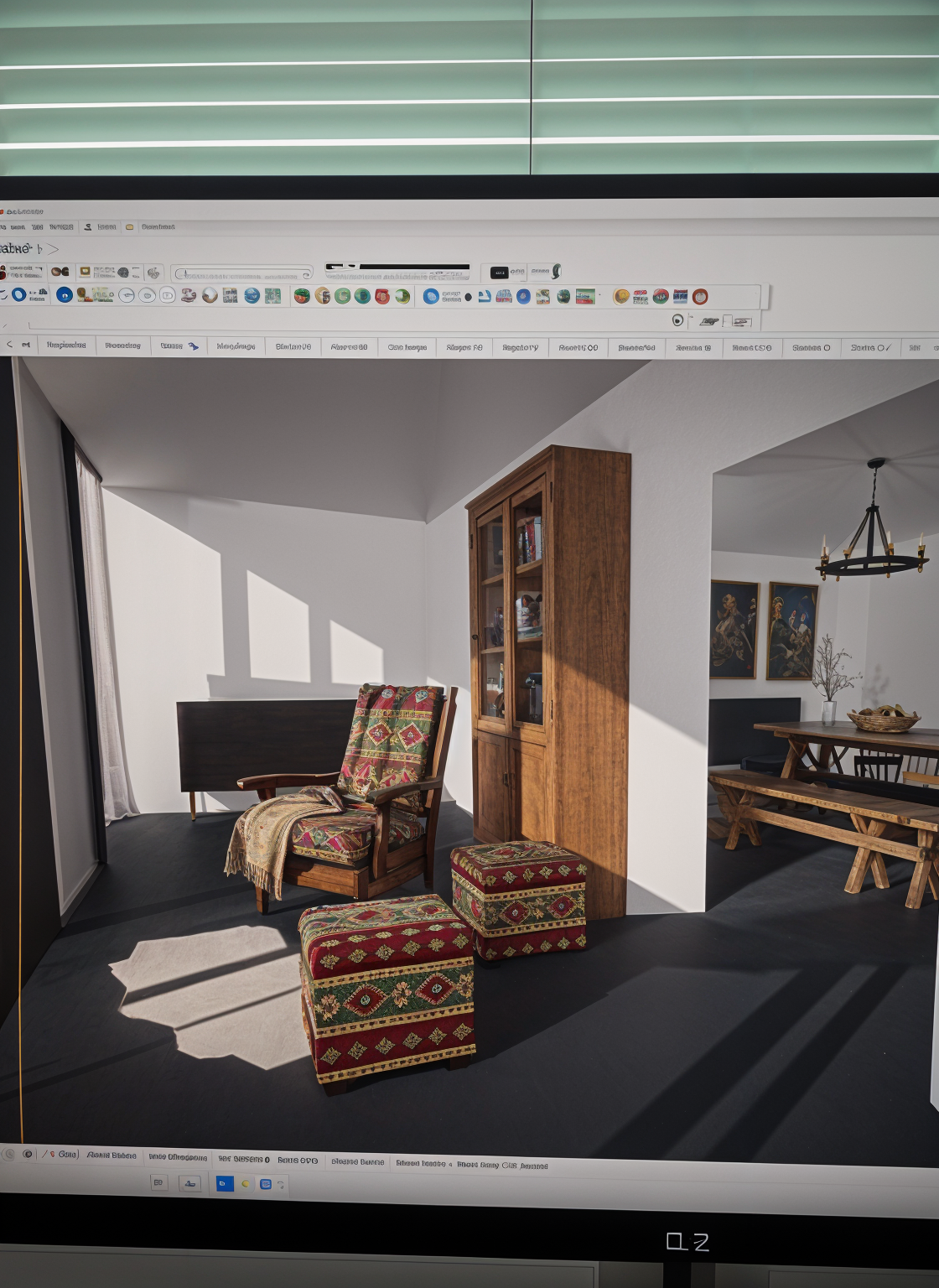Toggle the dark round button in status bar
This screenshot has width=939, height=1288.
28,1154
